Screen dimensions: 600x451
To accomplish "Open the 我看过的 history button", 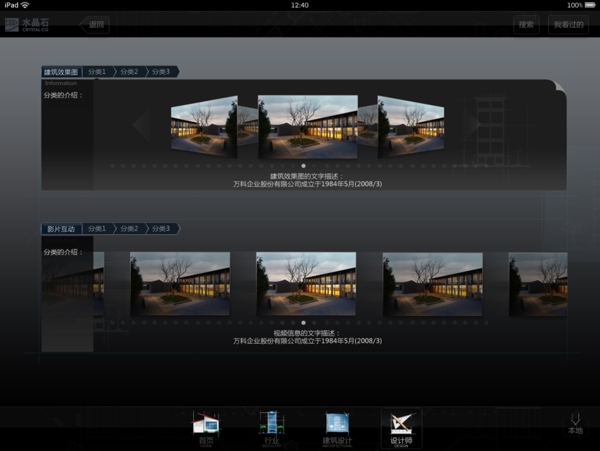I will pos(568,25).
